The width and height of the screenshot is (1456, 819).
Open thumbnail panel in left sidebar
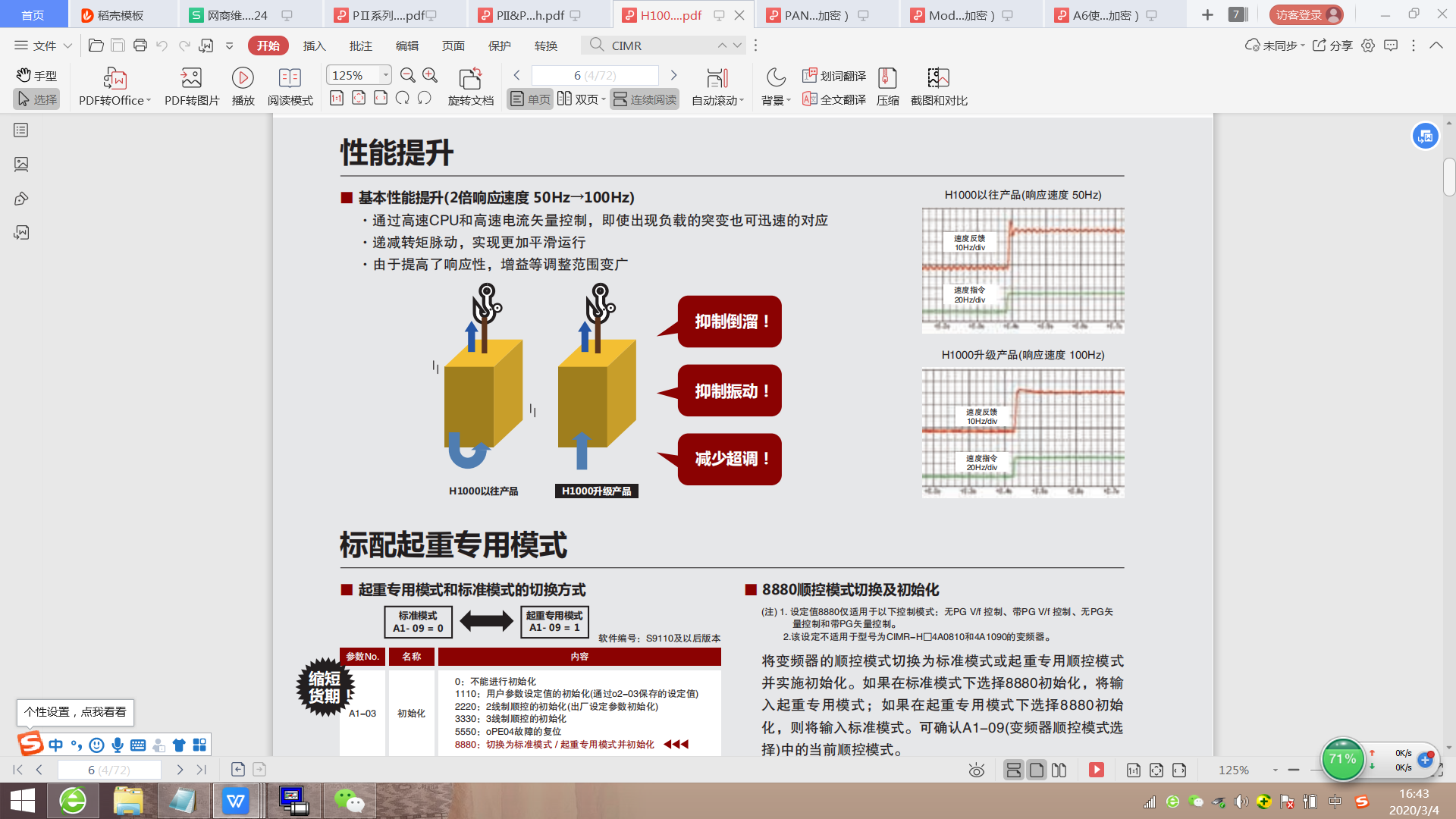coord(21,164)
